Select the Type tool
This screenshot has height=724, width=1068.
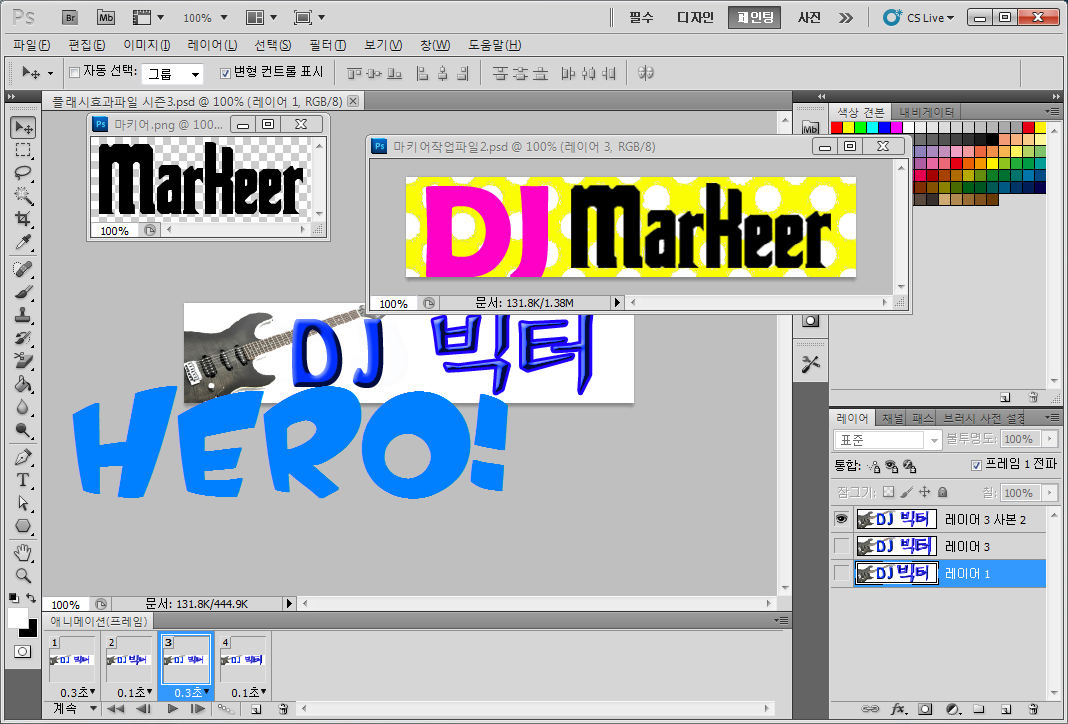[23, 481]
